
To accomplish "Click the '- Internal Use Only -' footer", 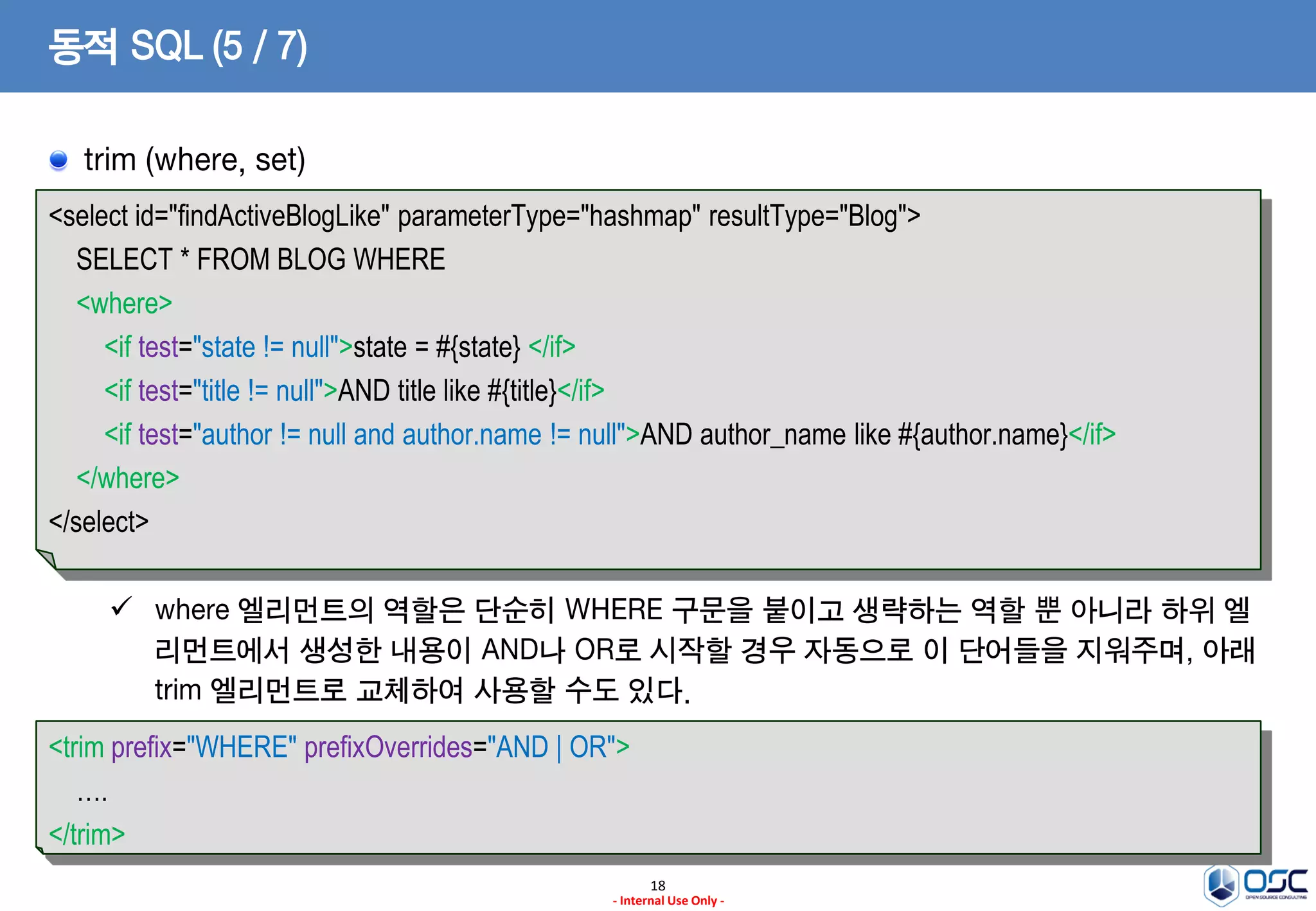I will [668, 901].
